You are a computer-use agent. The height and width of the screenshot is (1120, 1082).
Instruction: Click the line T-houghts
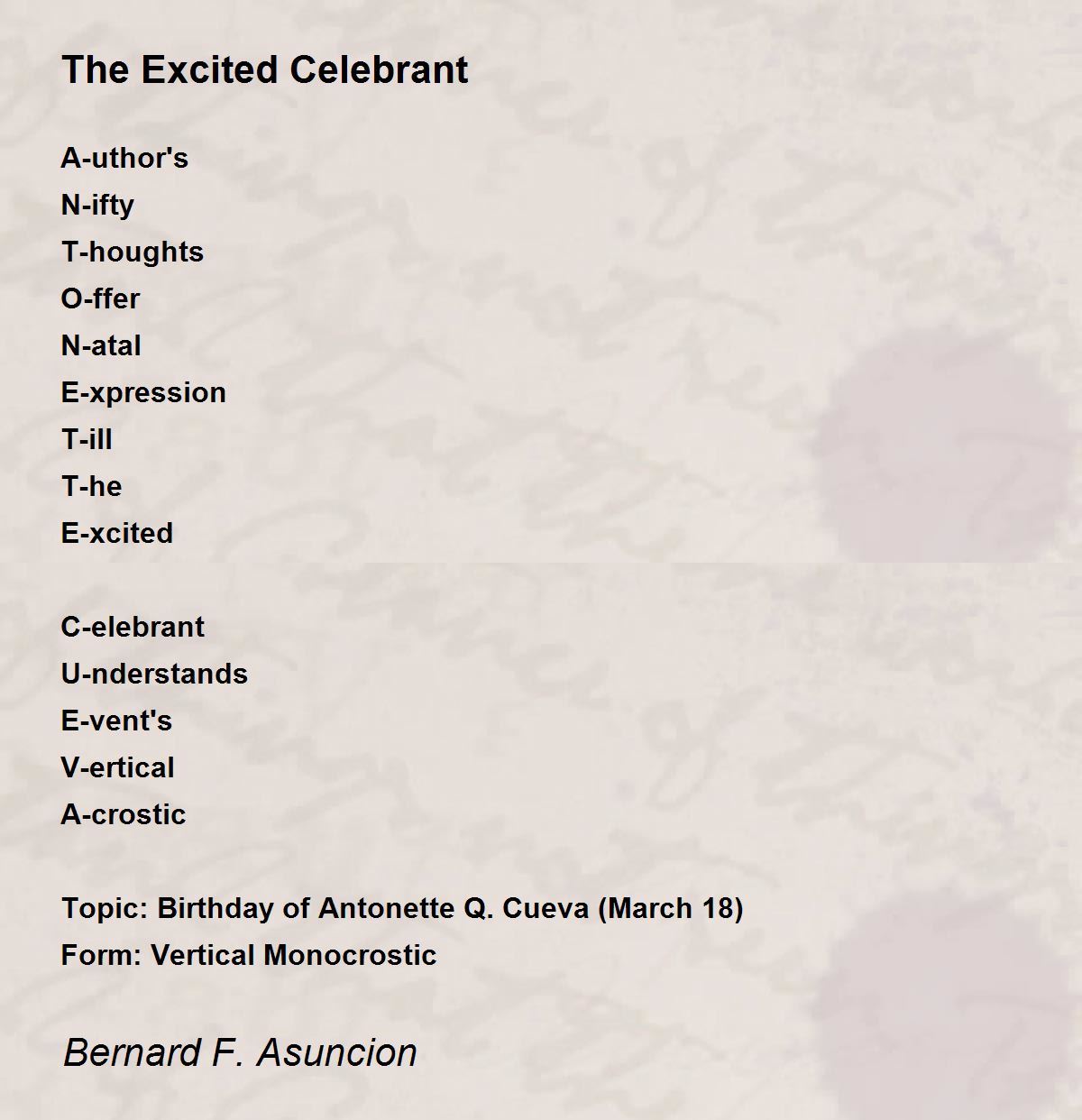(133, 252)
